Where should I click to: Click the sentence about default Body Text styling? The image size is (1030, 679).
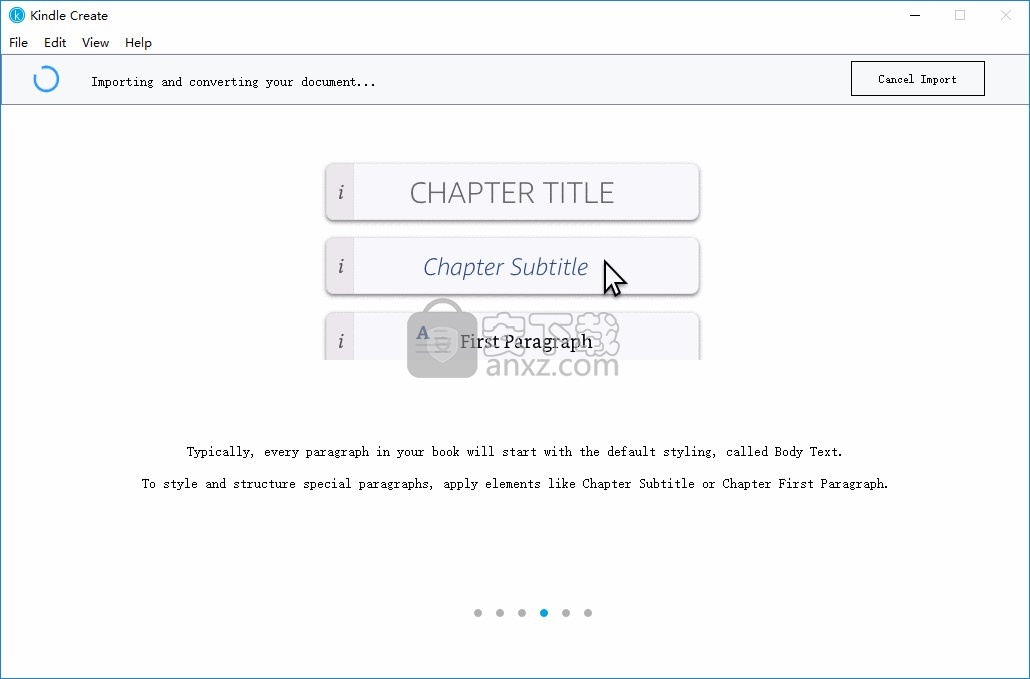514,452
